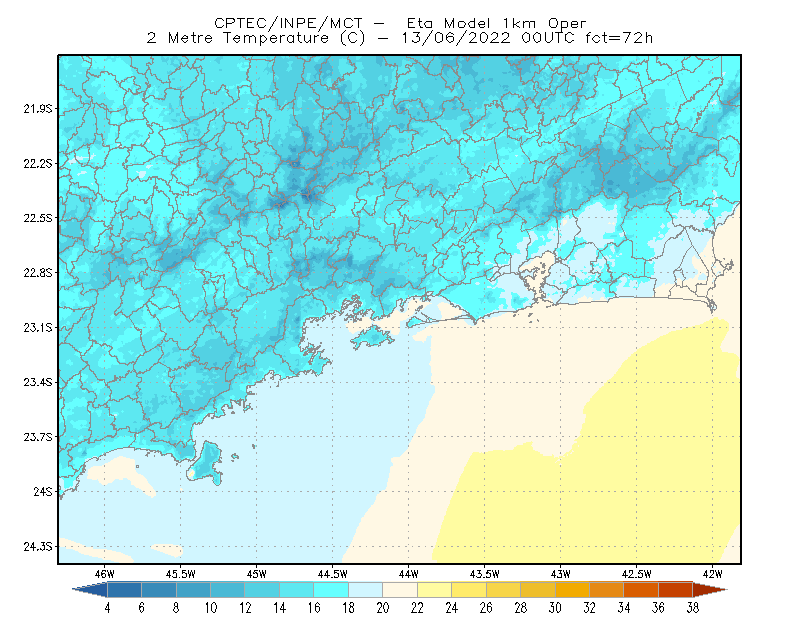Click the 43W longitude label
This screenshot has height=618, width=800.
(x=561, y=574)
